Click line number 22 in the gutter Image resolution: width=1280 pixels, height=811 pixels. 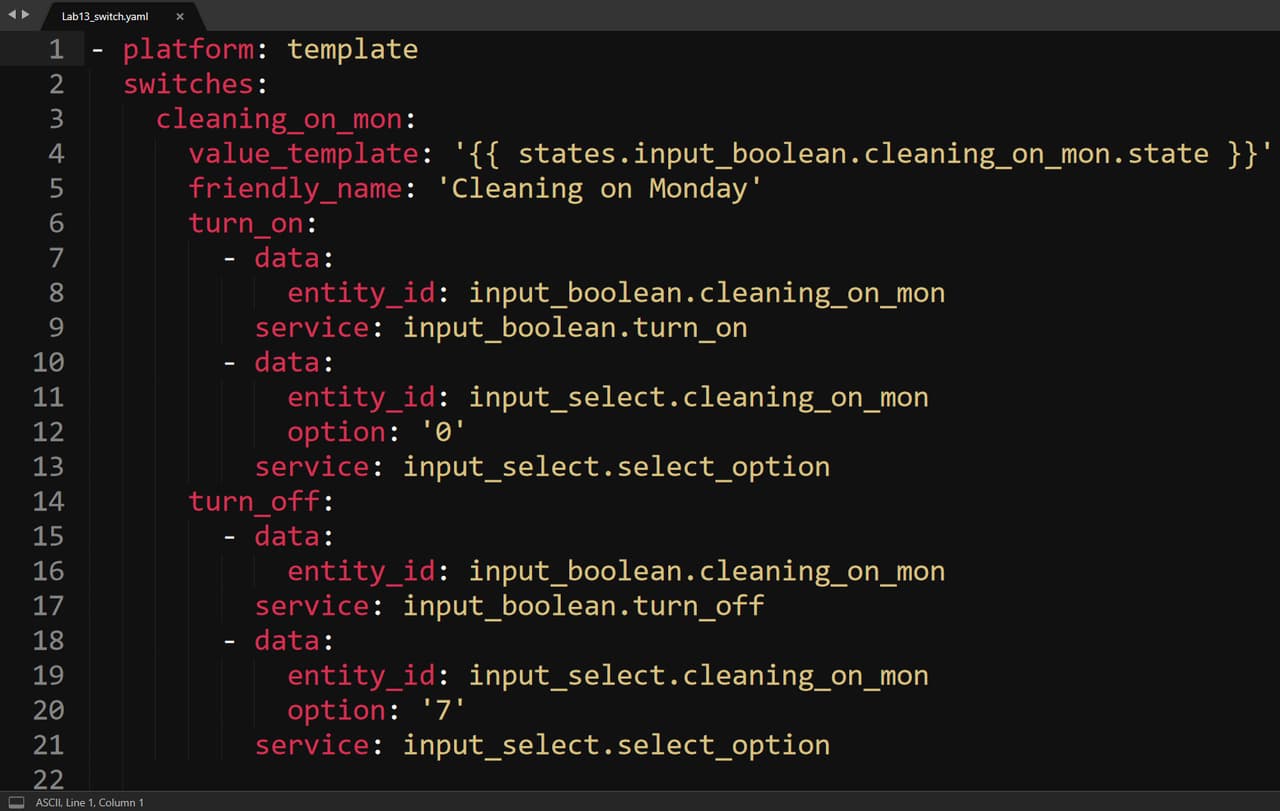(x=48, y=779)
